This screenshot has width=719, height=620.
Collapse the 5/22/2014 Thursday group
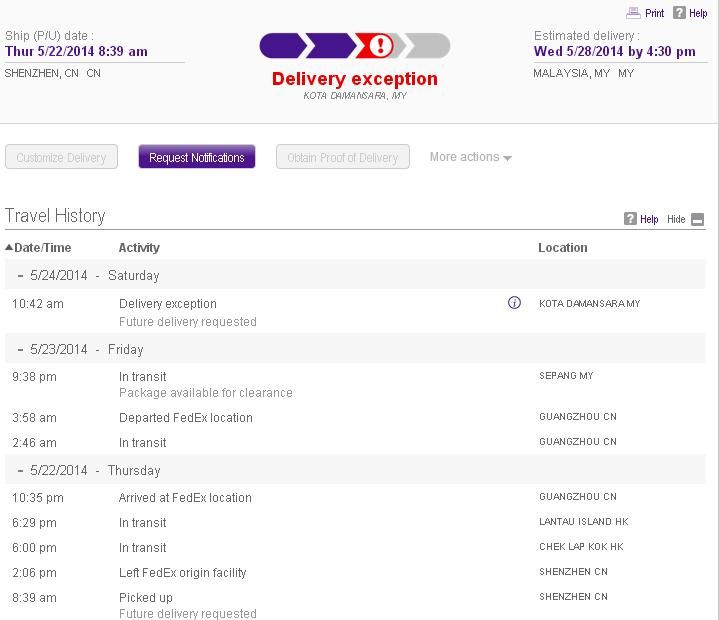(x=20, y=471)
